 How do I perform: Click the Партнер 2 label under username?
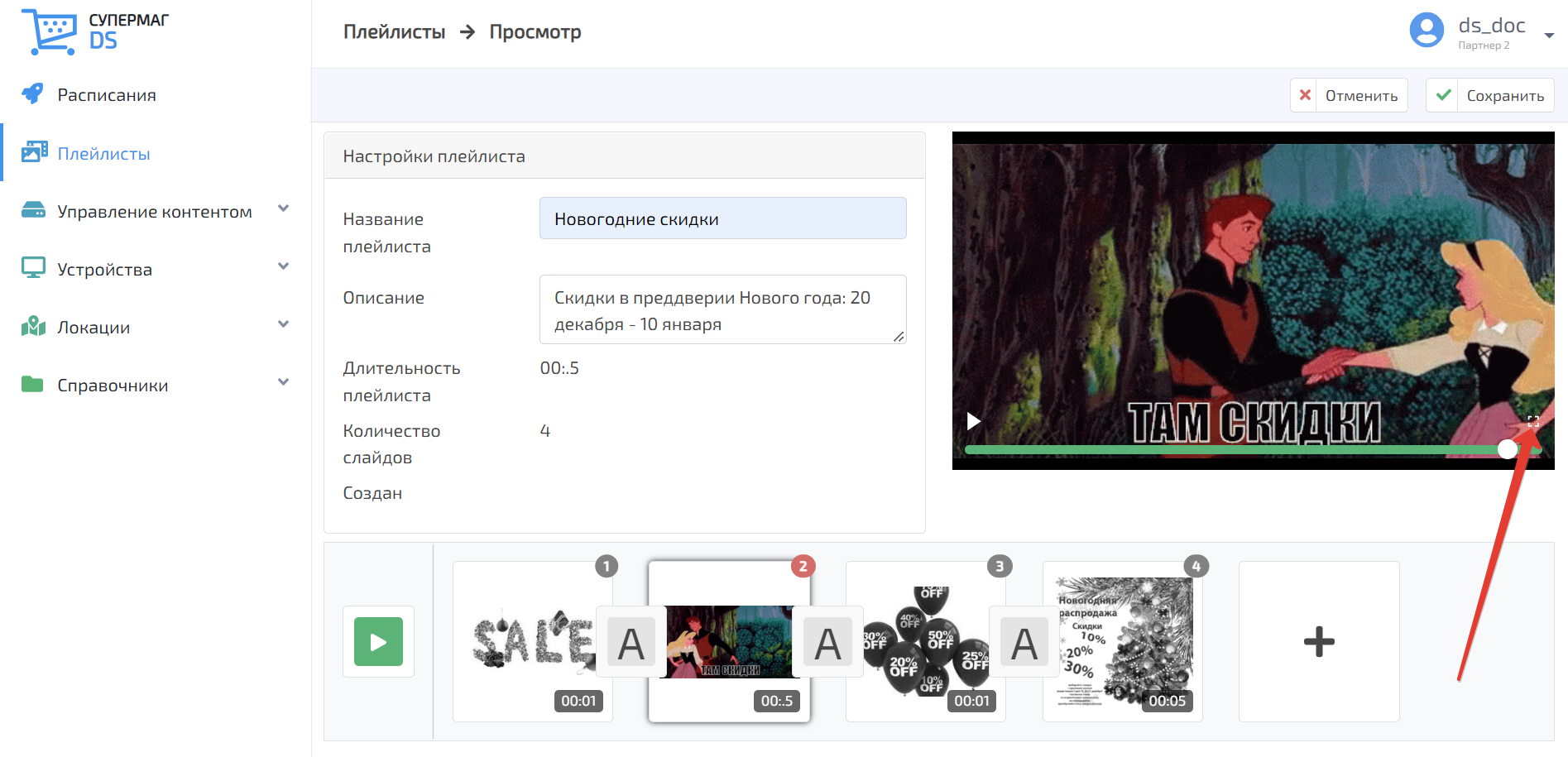click(1484, 46)
